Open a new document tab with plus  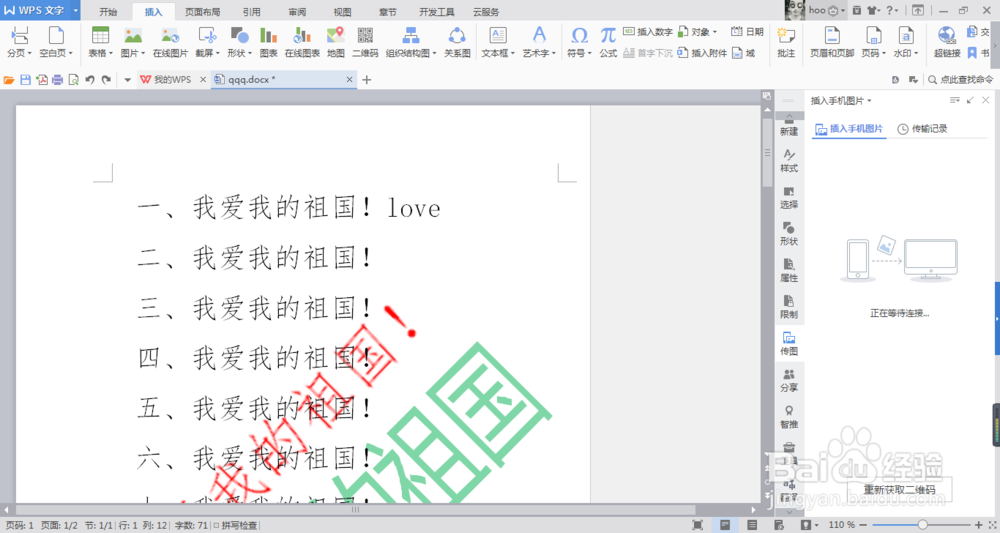[x=367, y=80]
